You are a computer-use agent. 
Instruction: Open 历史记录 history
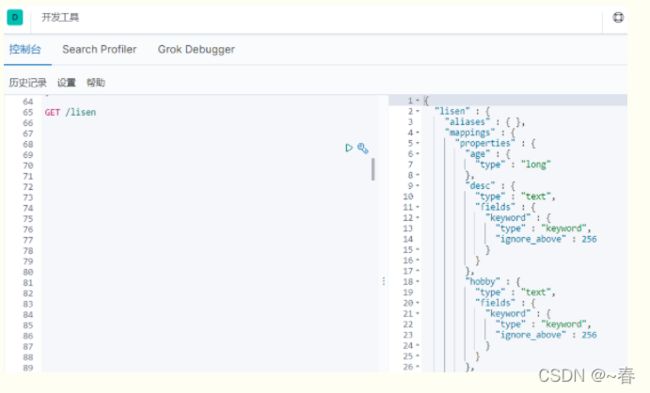(28, 82)
